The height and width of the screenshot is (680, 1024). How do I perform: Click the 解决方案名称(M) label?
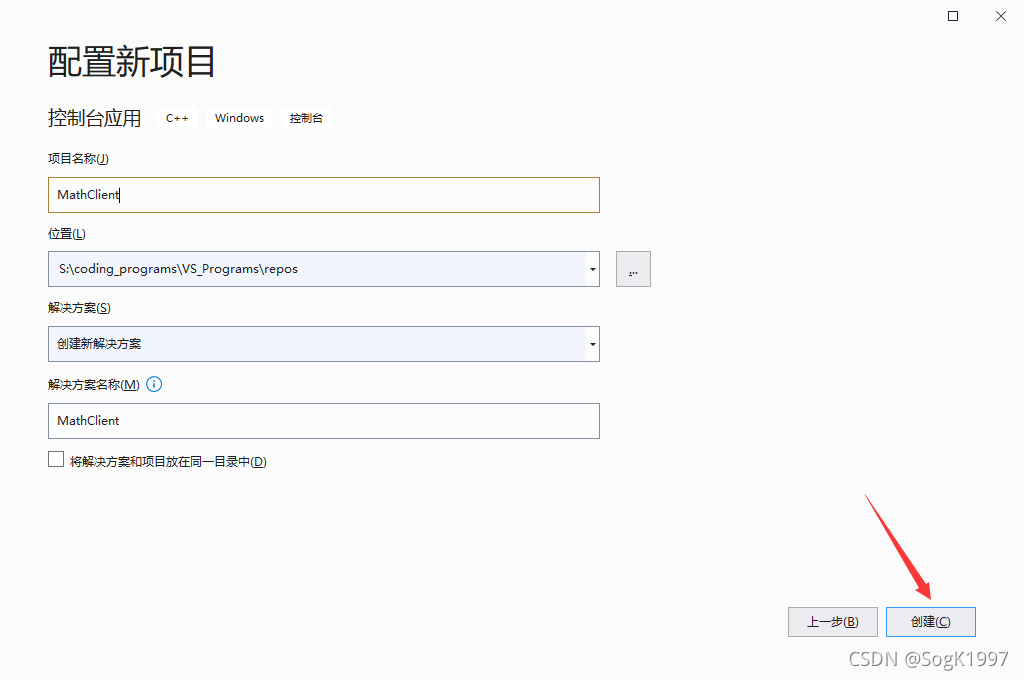tap(93, 385)
